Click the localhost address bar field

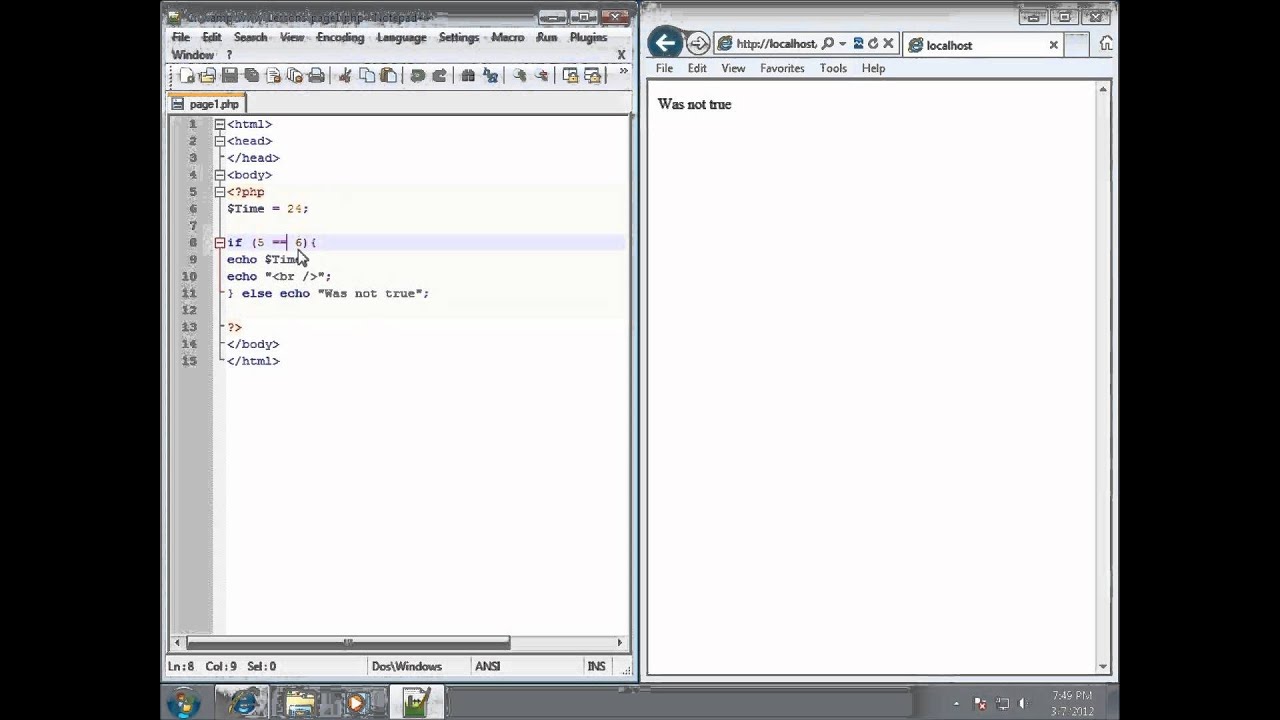(776, 44)
